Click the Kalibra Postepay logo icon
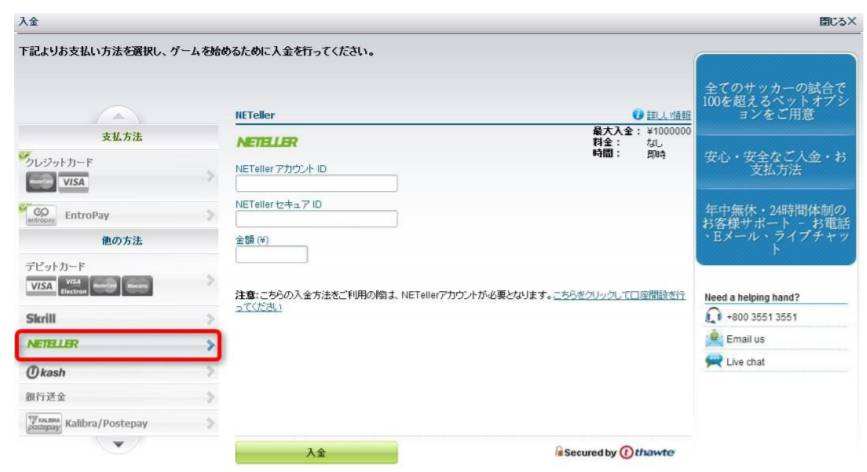 [43, 423]
